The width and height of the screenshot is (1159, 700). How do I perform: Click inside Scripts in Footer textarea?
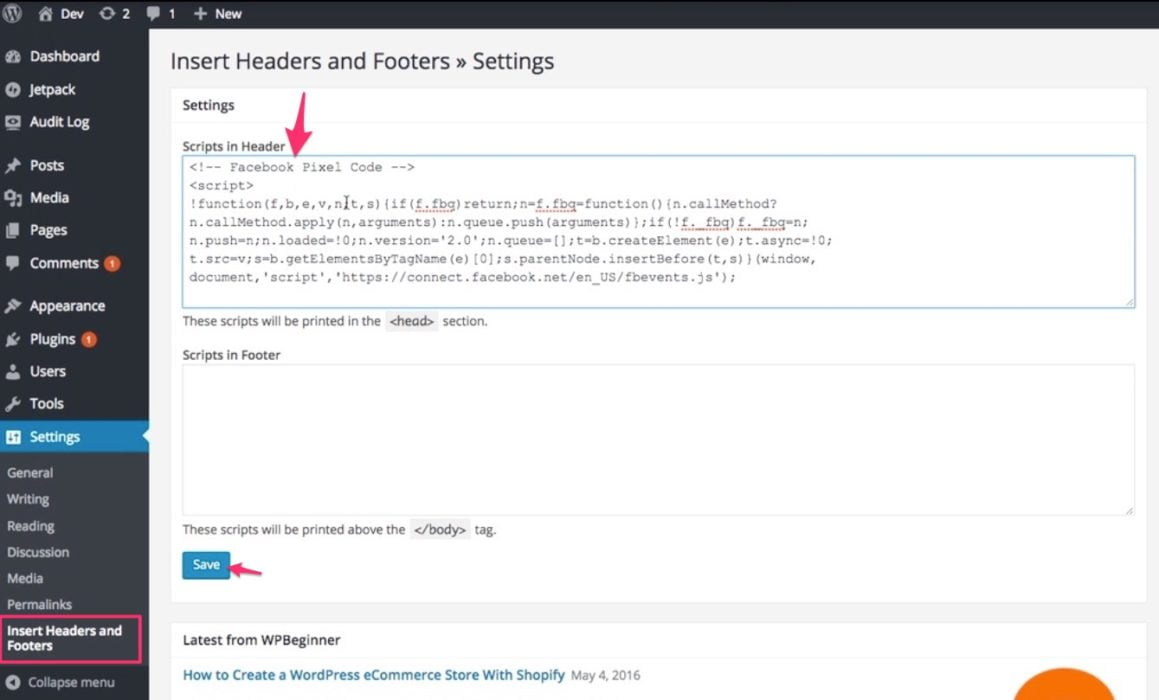657,440
